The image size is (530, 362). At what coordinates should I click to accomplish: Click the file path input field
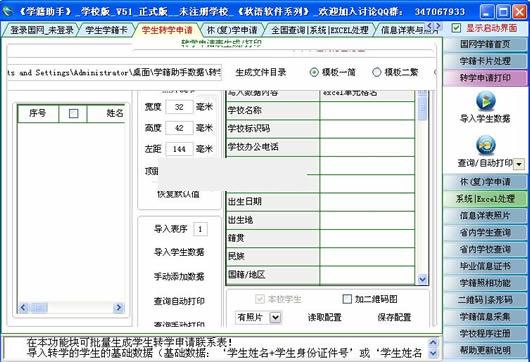[x=115, y=73]
